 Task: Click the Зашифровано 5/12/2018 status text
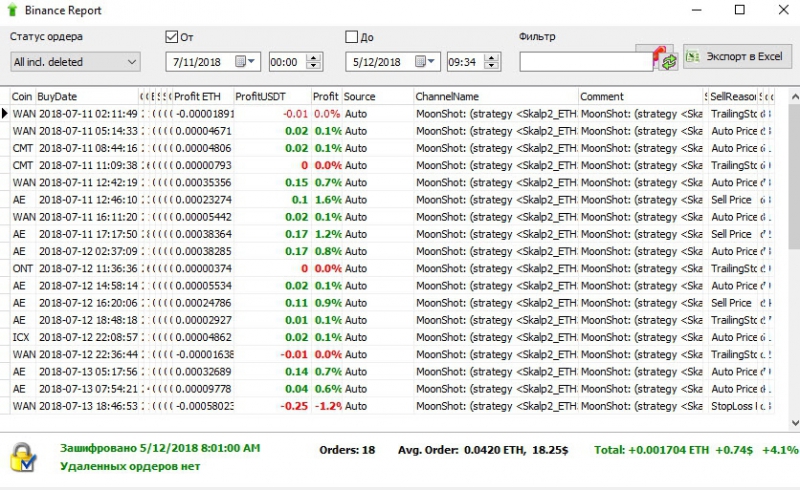point(160,448)
